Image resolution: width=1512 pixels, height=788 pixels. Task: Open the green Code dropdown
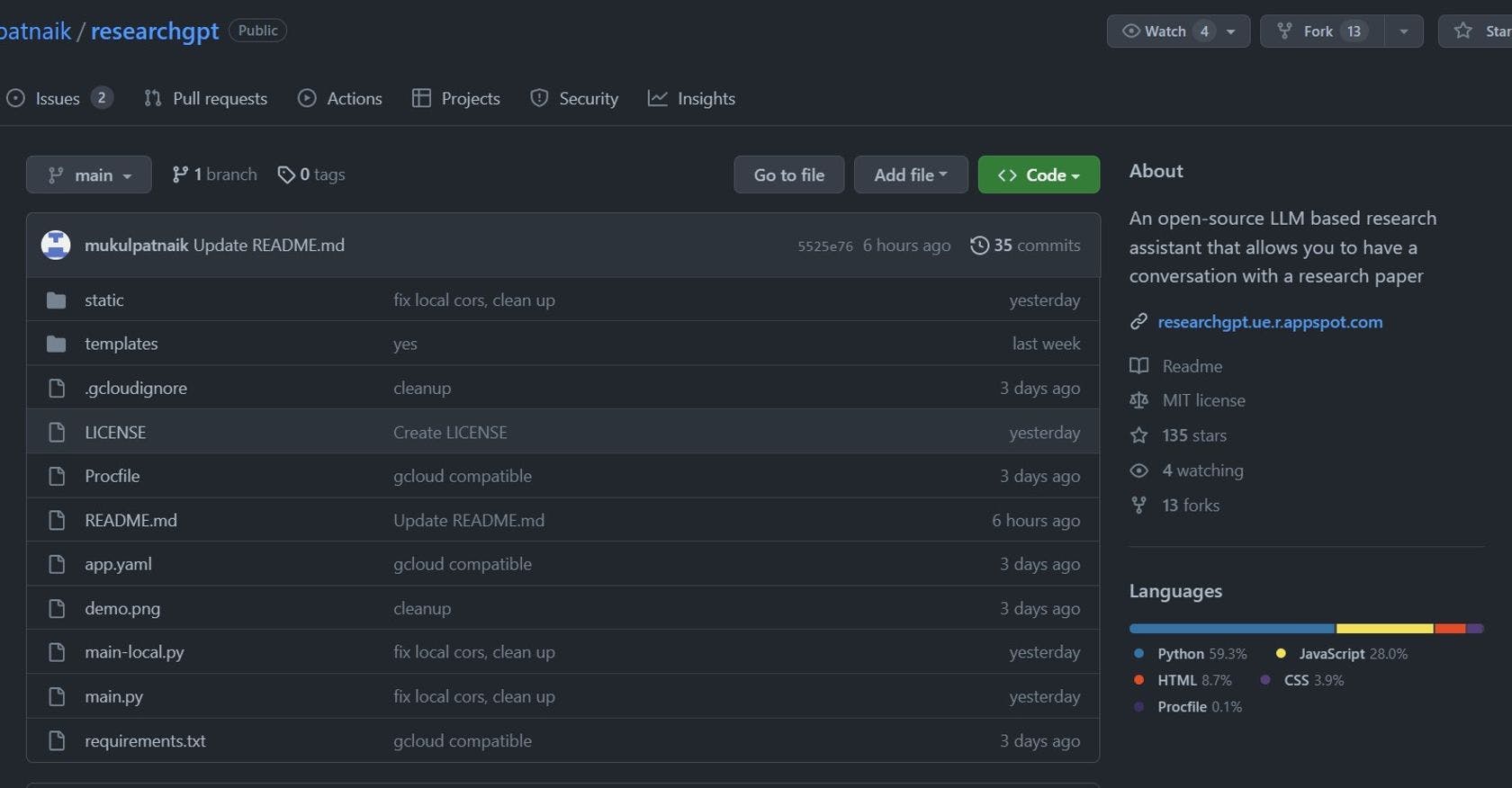pos(1038,175)
